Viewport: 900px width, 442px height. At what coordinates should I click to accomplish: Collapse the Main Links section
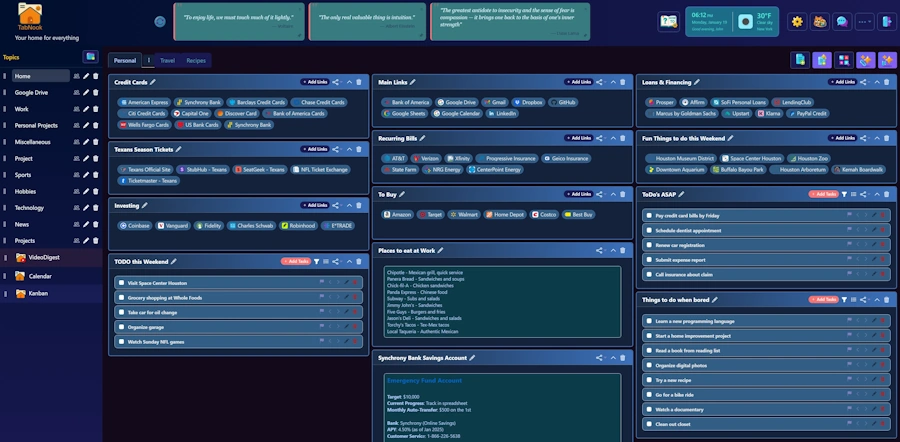tap(613, 82)
